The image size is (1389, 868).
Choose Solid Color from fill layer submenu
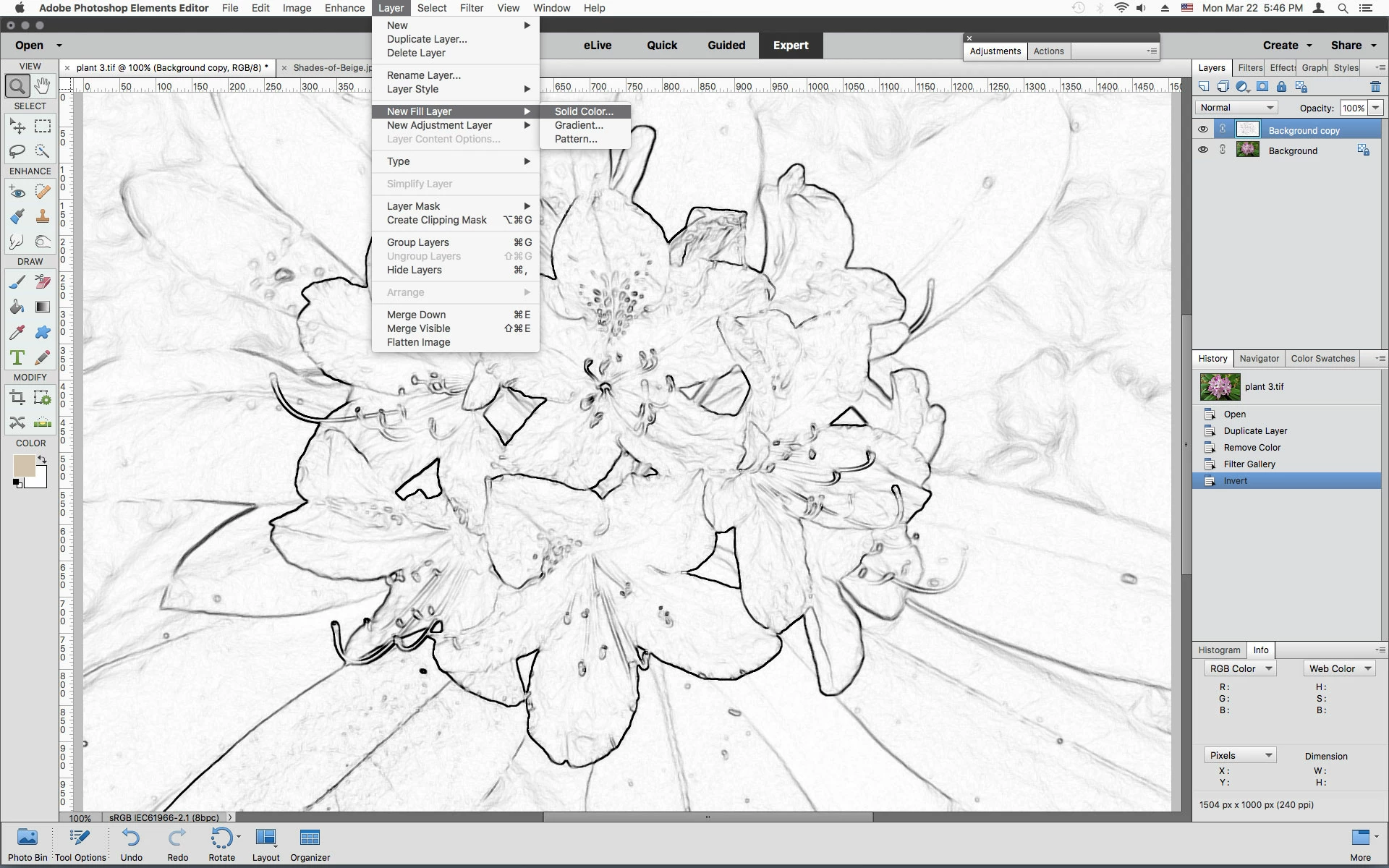click(583, 111)
